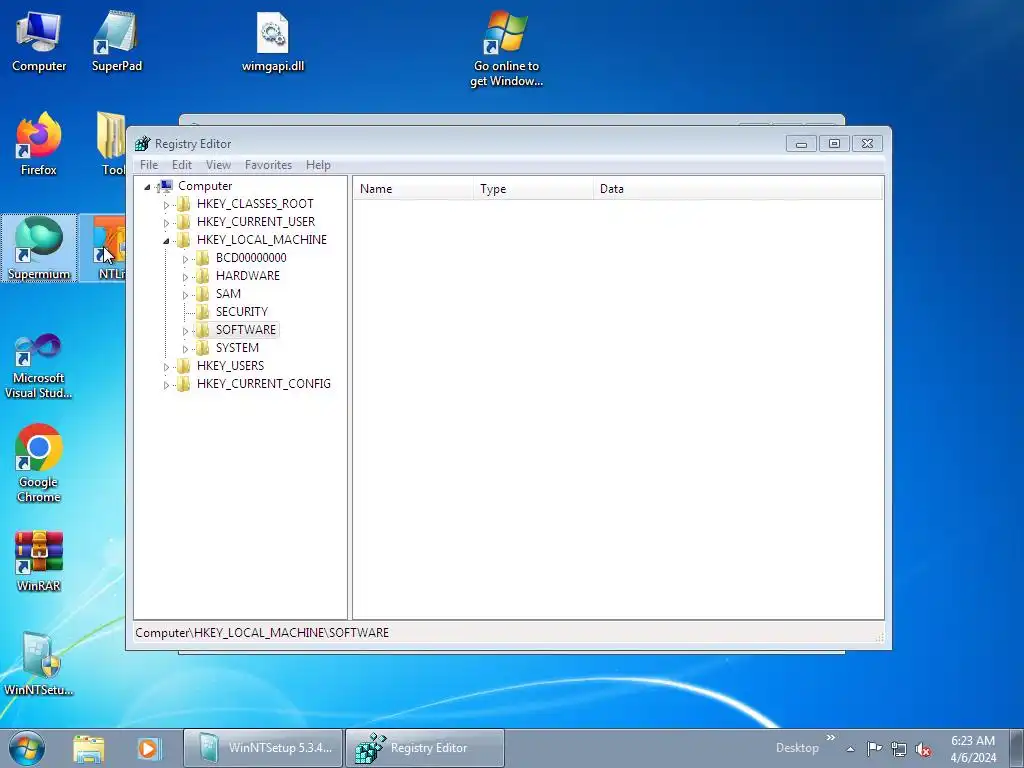Image resolution: width=1024 pixels, height=768 pixels.
Task: Open the View menu
Action: (x=218, y=165)
